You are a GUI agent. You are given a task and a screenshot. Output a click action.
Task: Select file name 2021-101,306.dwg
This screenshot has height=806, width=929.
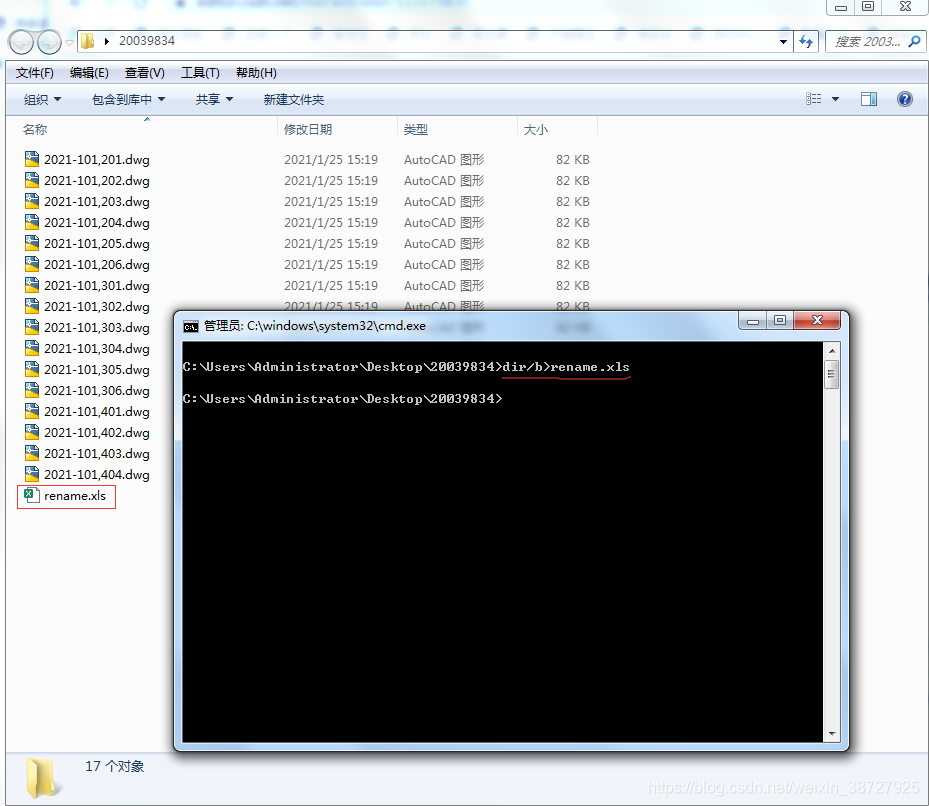(97, 391)
